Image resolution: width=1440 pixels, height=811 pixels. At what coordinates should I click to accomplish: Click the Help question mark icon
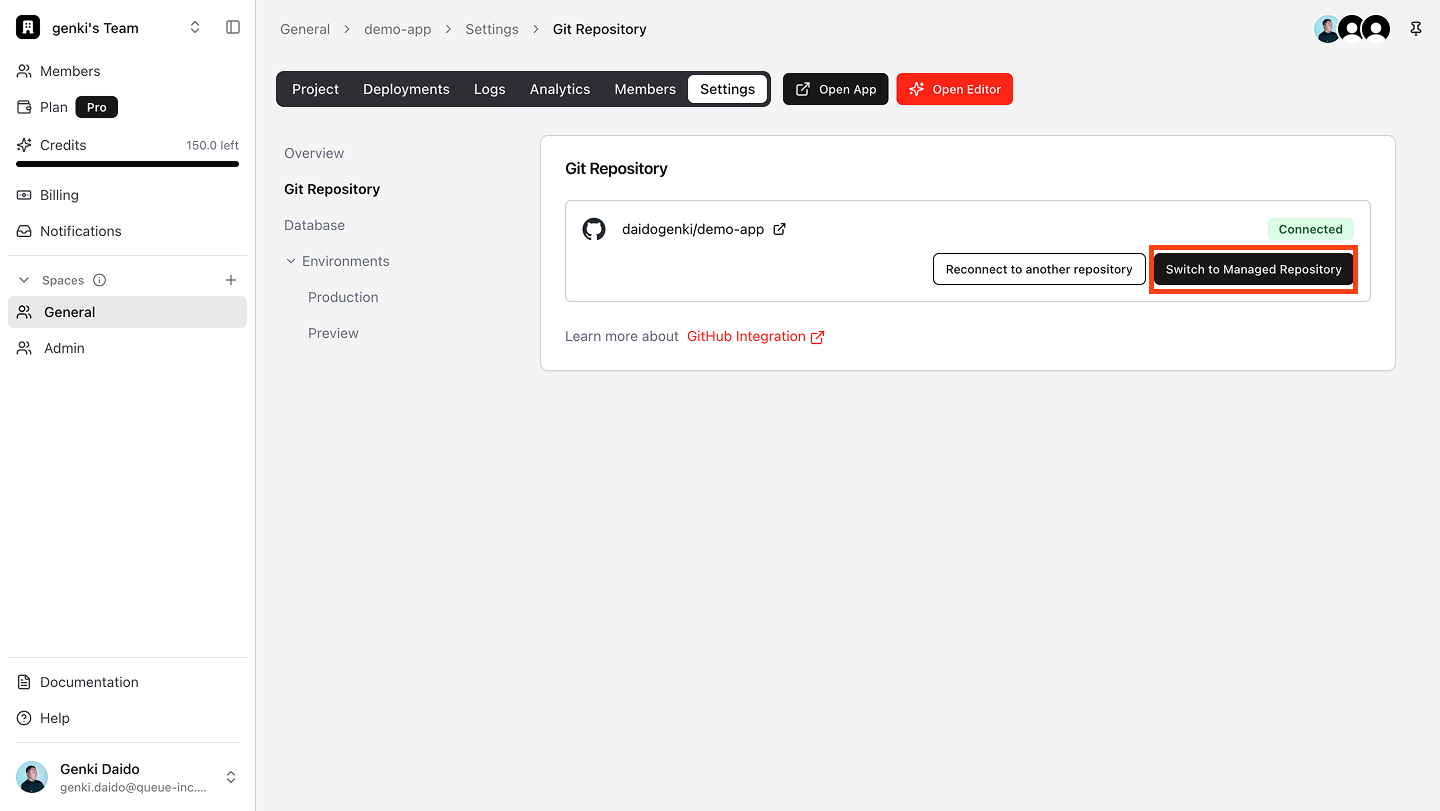pos(24,718)
